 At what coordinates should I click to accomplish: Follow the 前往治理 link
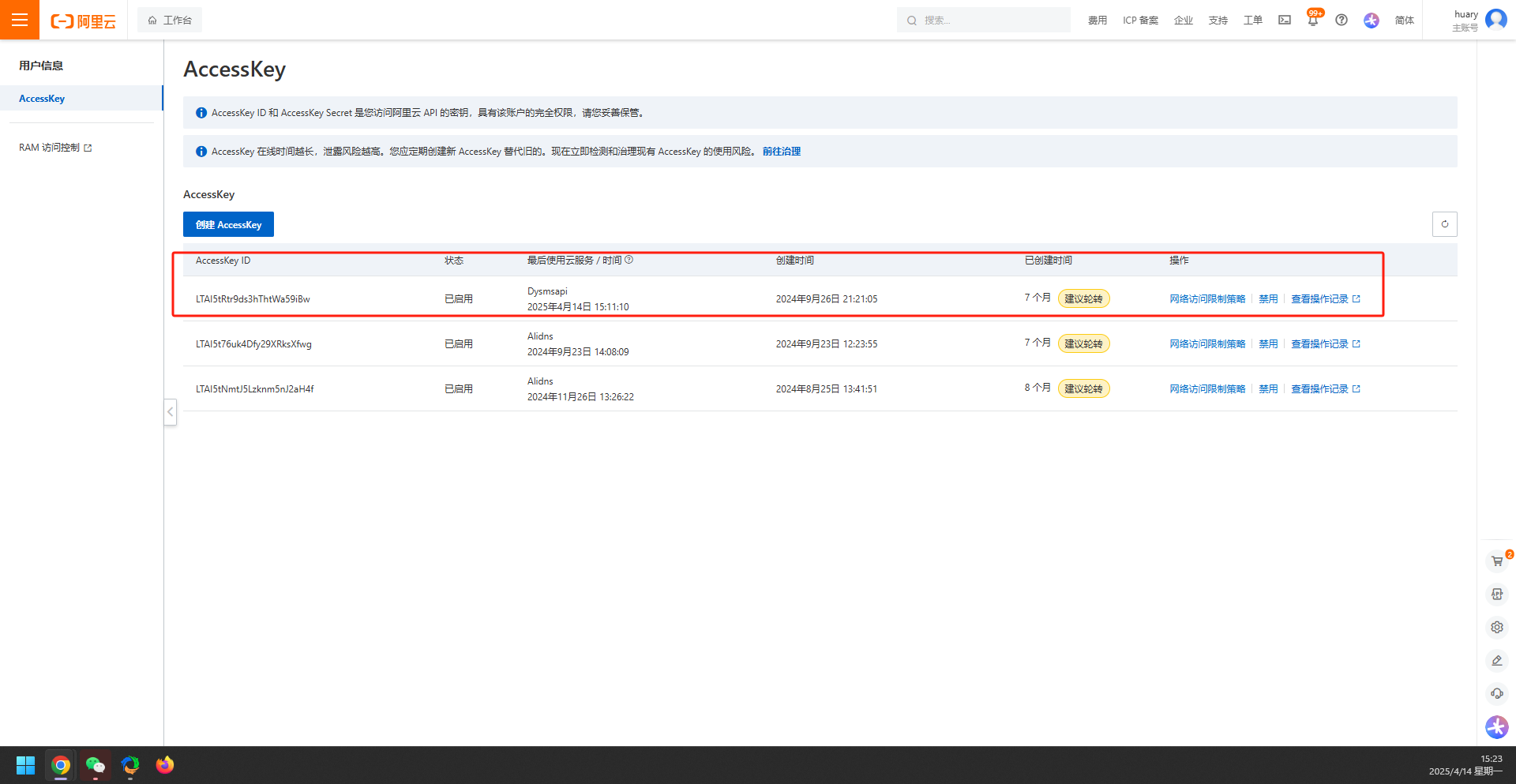[781, 152]
